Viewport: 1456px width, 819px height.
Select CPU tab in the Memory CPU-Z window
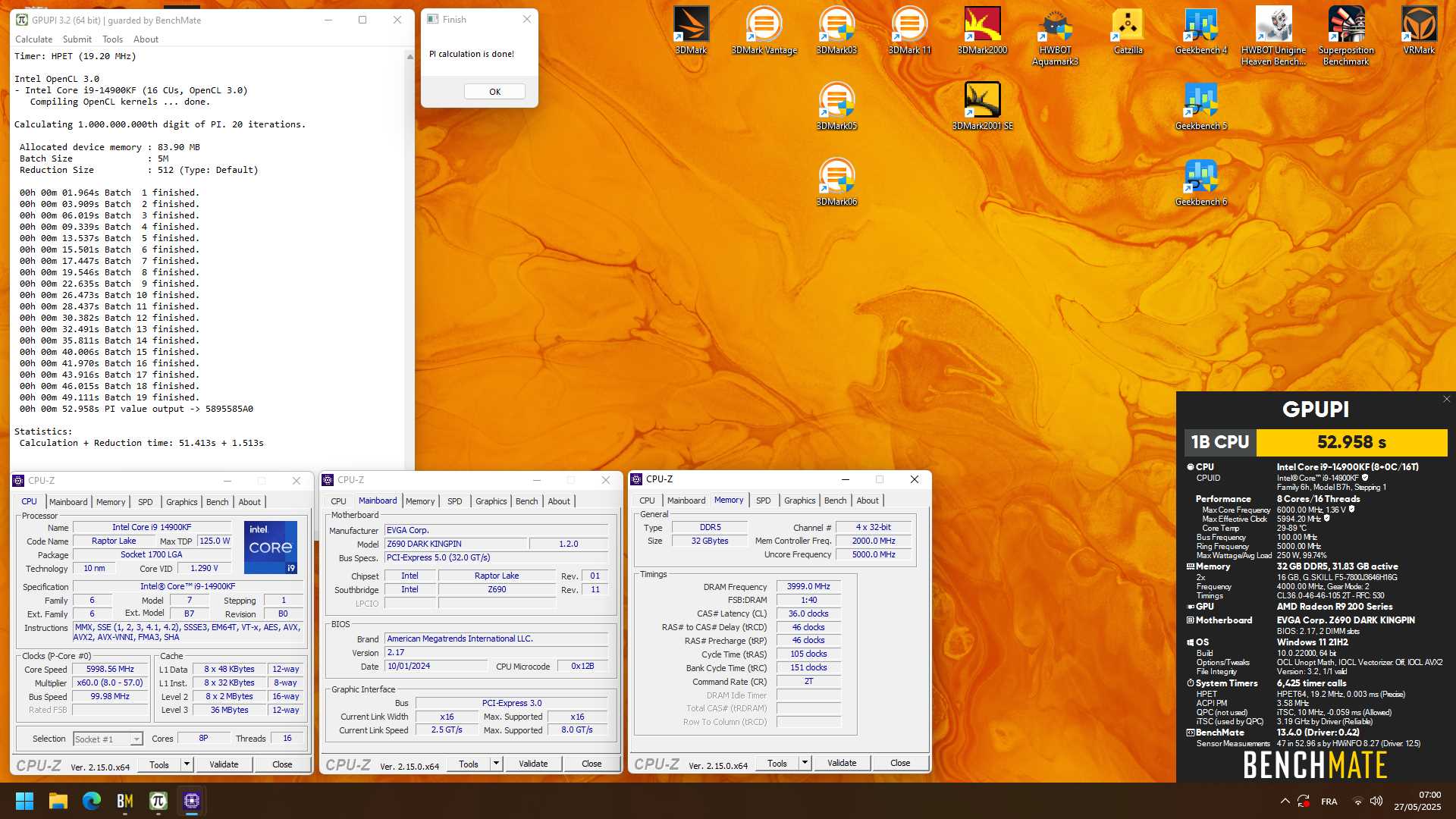click(x=647, y=500)
